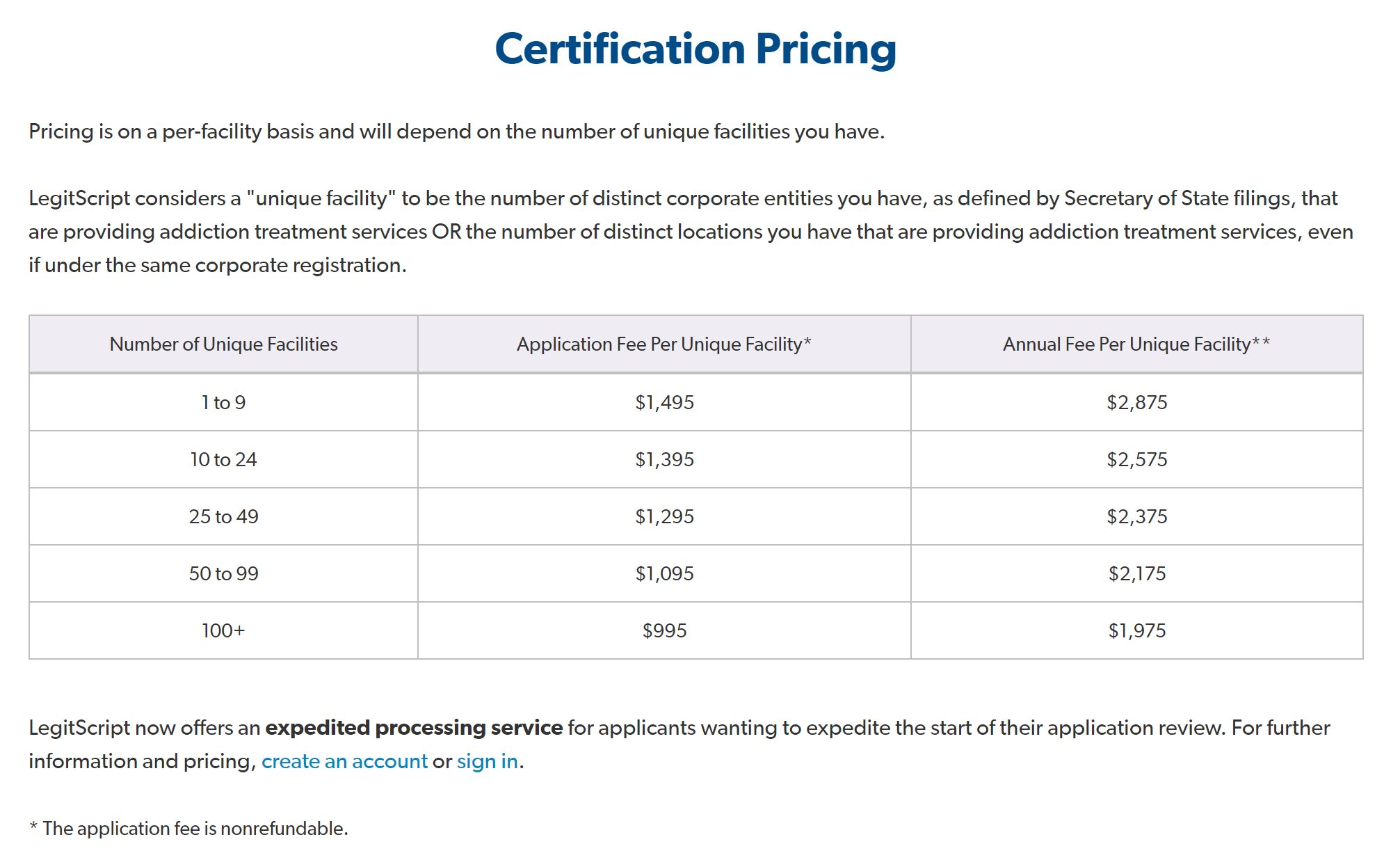This screenshot has width=1400, height=851.
Task: Click the $1,095 application fee cell
Action: (664, 573)
